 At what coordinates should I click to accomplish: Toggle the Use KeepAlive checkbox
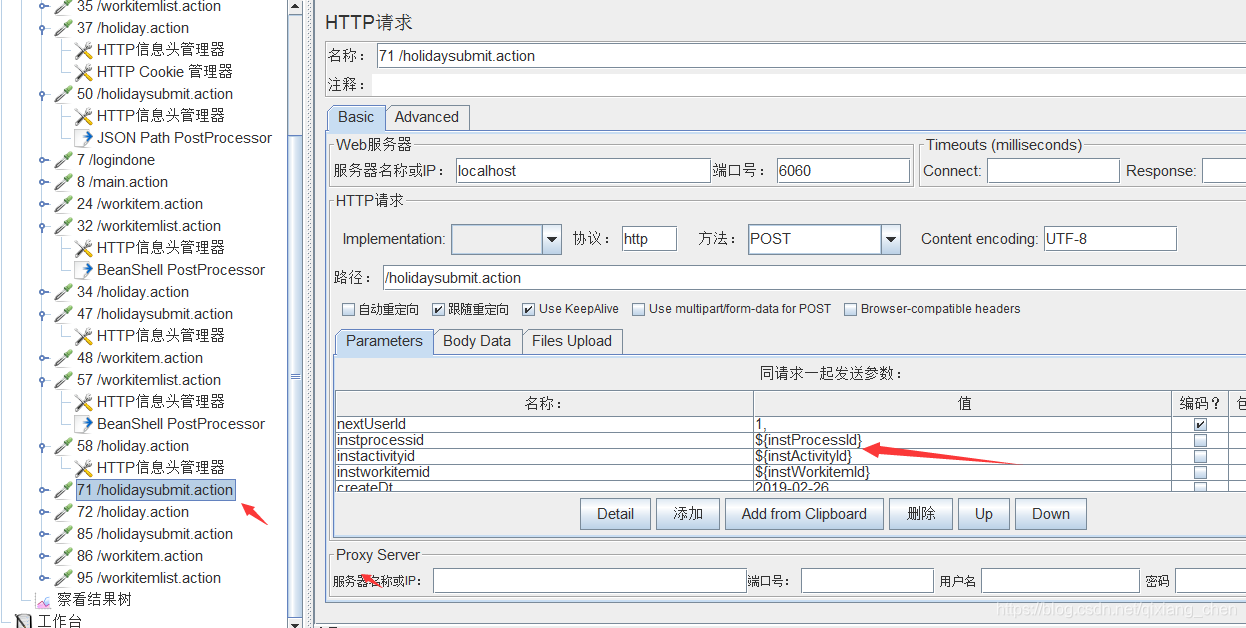pos(529,309)
